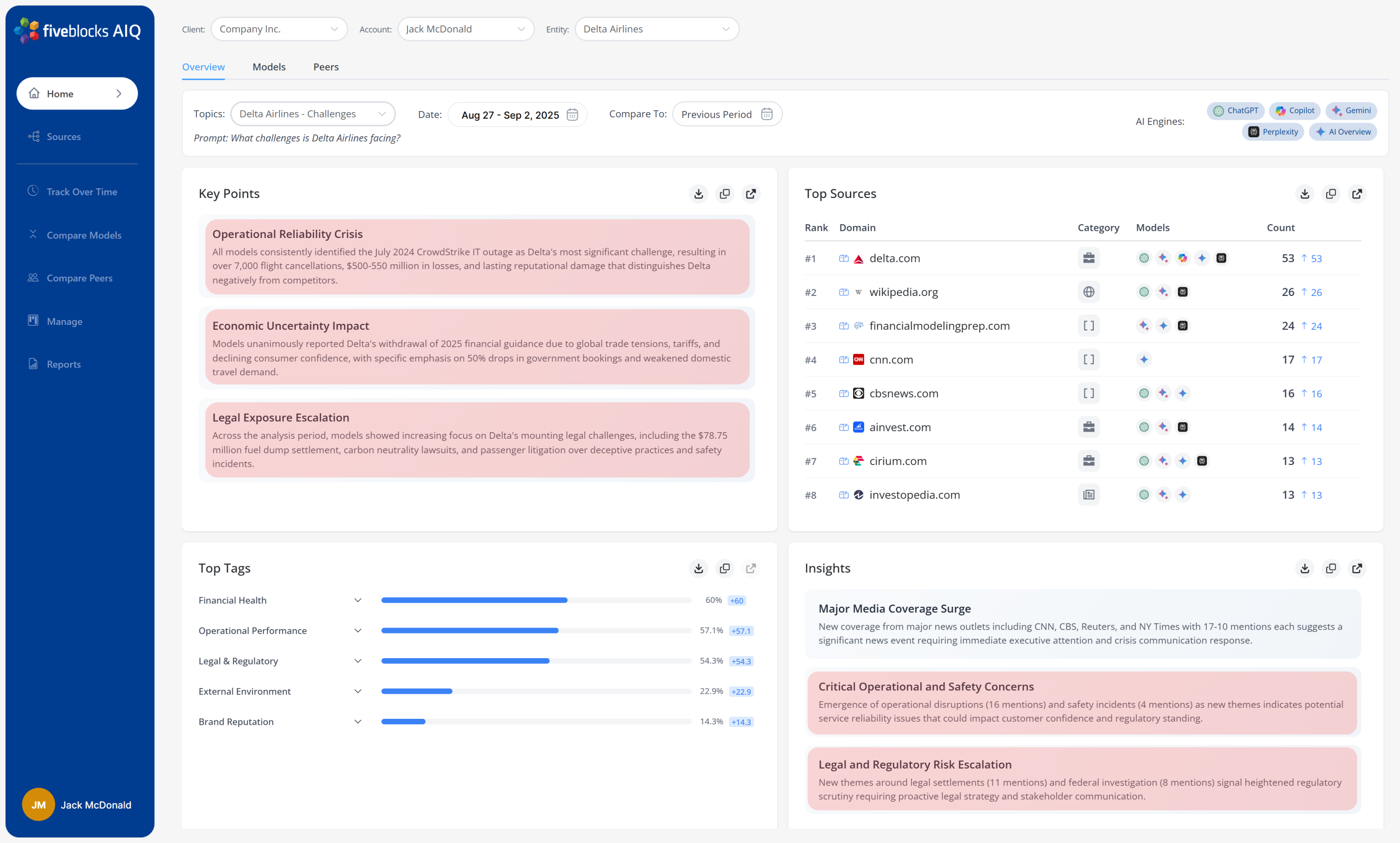The height and width of the screenshot is (843, 1400).
Task: Click the category briefcase icon for delta.com
Action: pyautogui.click(x=1088, y=258)
